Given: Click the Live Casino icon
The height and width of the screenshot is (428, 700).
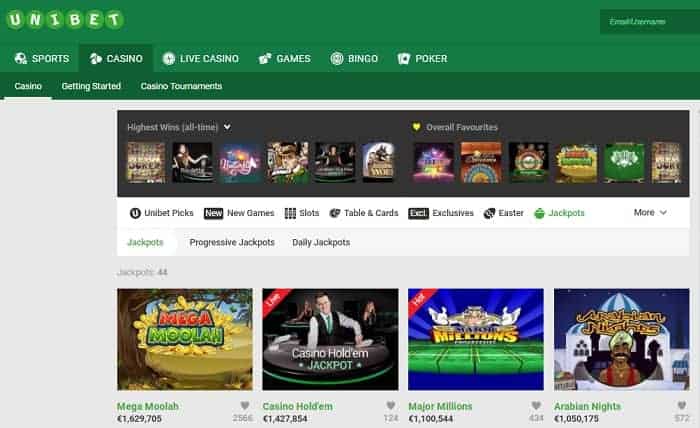Looking at the screenshot, I should (x=169, y=58).
